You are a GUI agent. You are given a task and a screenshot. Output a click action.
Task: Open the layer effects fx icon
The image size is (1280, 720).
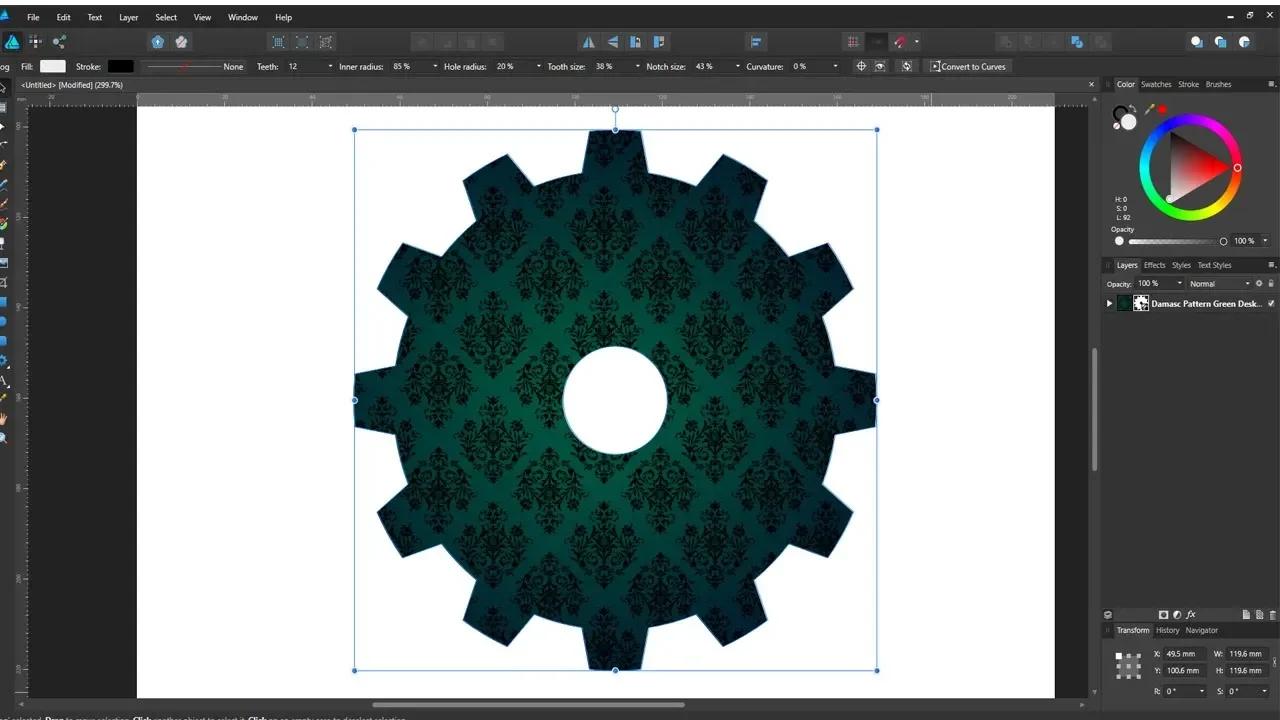pos(1192,614)
